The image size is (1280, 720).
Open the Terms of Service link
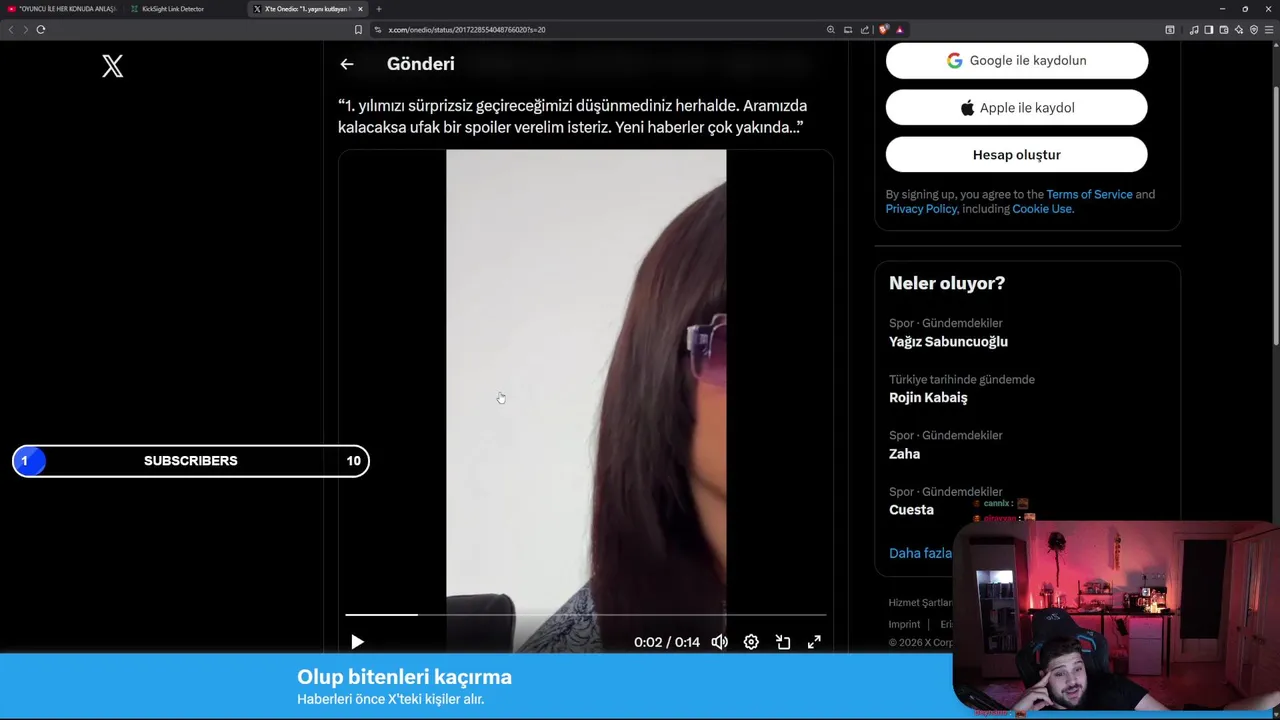pyautogui.click(x=1089, y=194)
